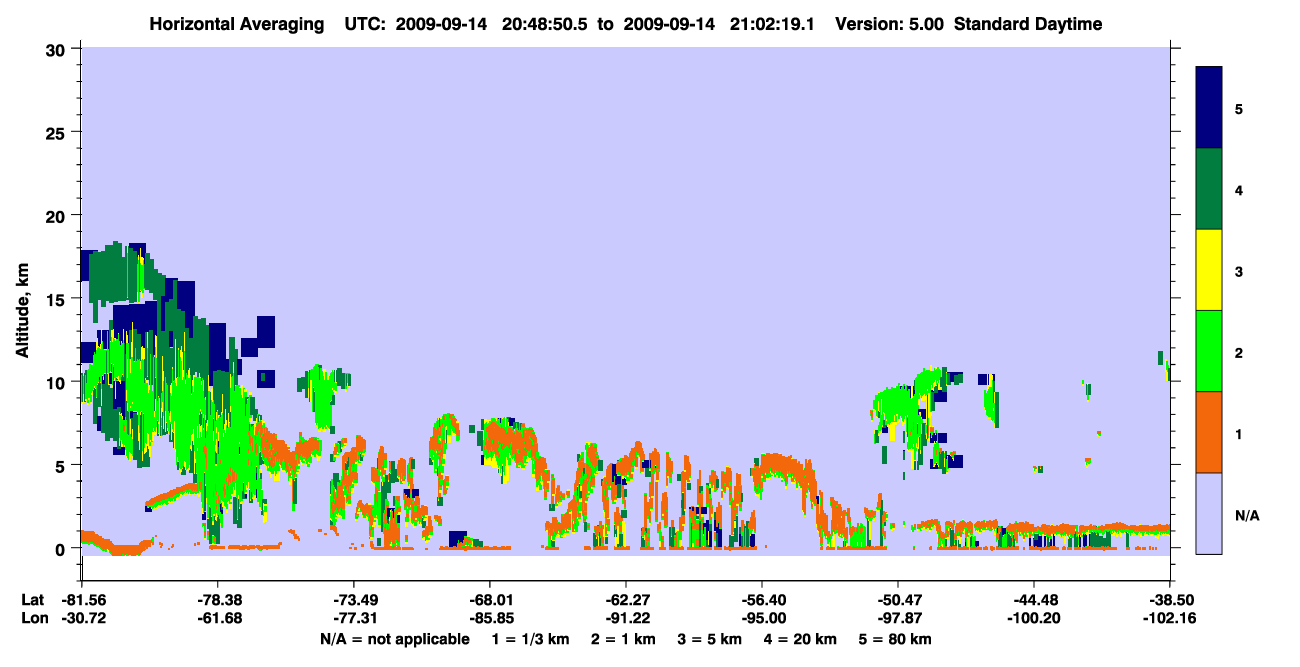Click the latitude value '-44.48'
Viewport: 1300px width, 667px height.
tap(1033, 600)
